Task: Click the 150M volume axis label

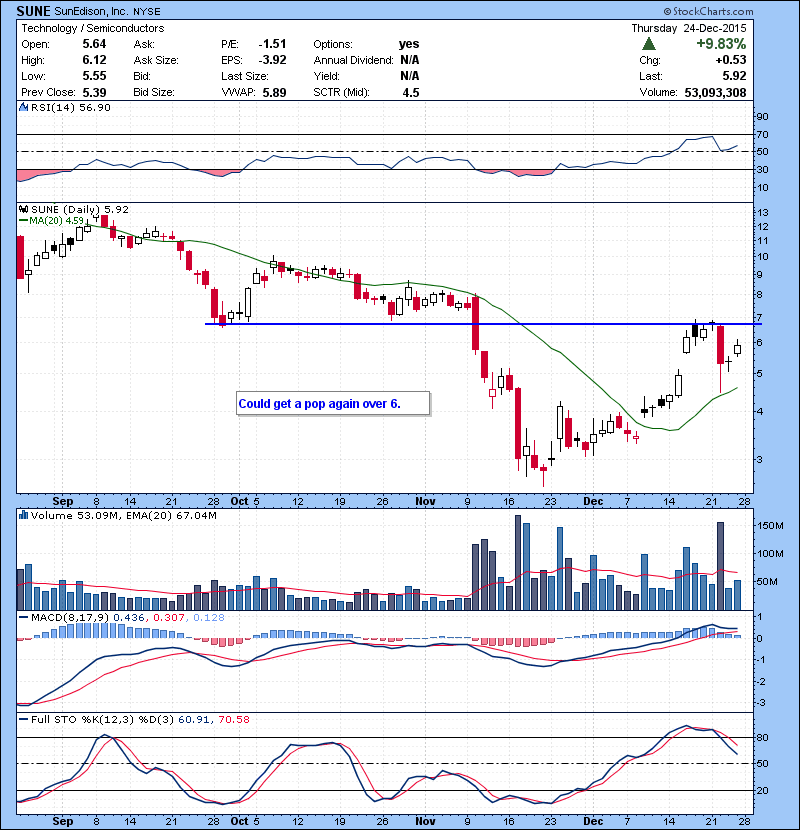Action: tap(770, 526)
